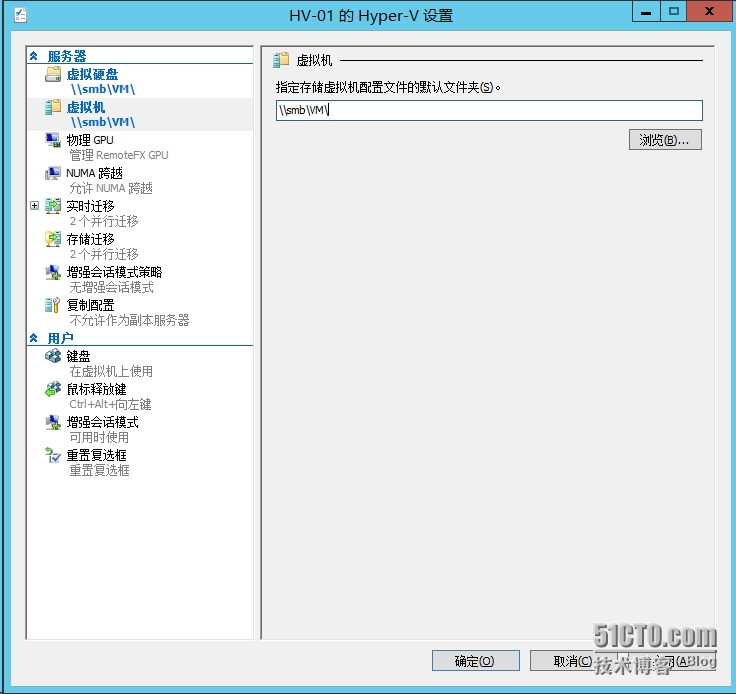Click the window icon in the title bar
Image resolution: width=736 pixels, height=694 pixels.
click(20, 15)
